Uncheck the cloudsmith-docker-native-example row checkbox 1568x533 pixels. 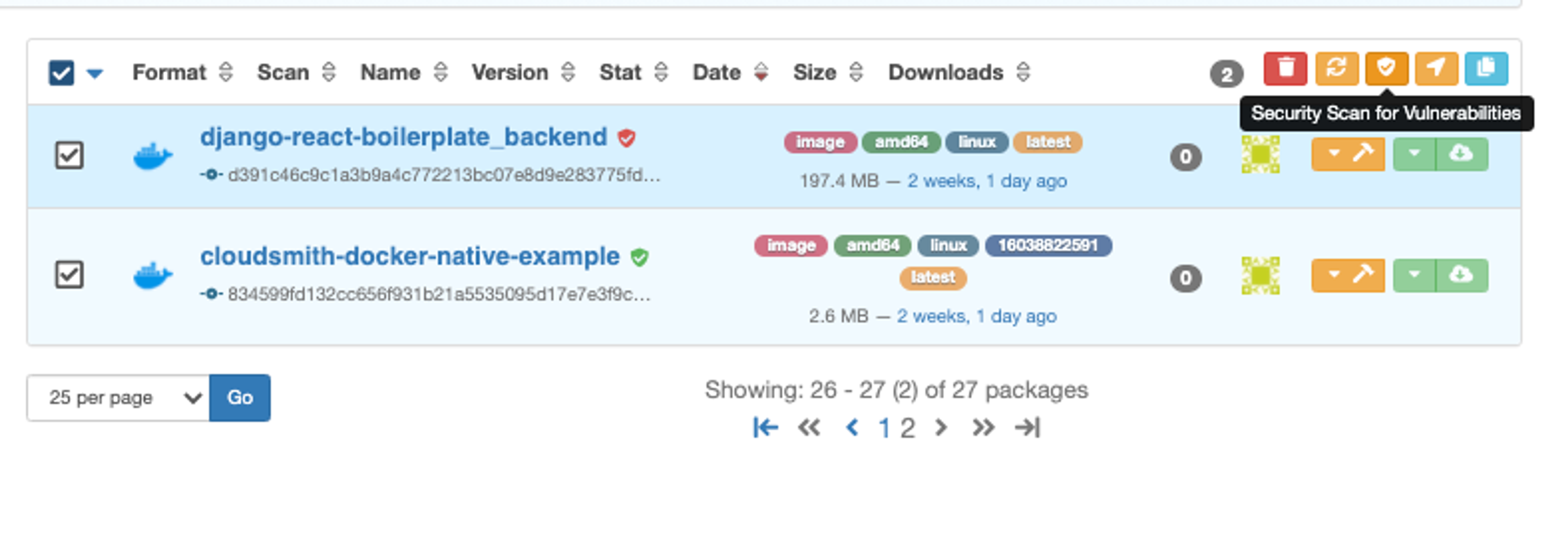click(69, 274)
